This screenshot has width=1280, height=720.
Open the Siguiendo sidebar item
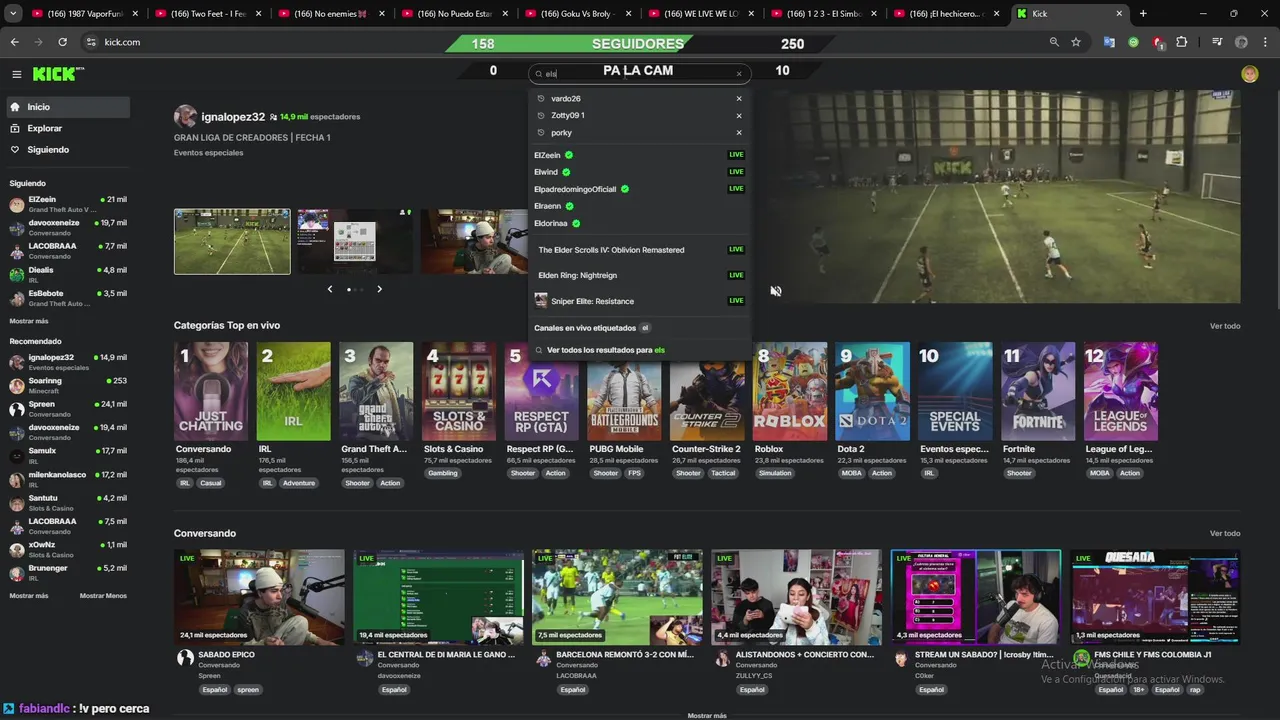tap(67, 150)
